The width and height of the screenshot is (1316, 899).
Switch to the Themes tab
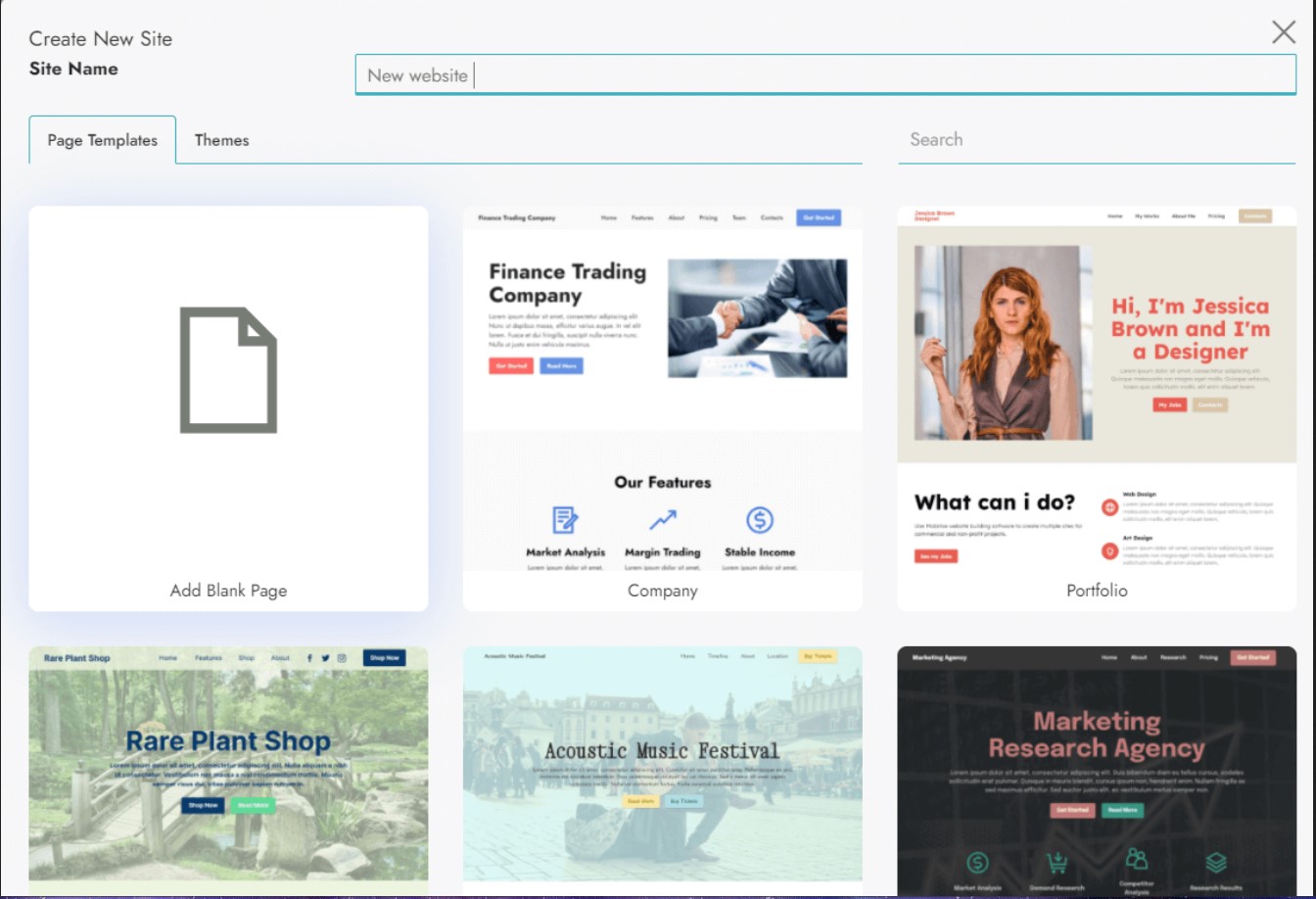point(221,140)
